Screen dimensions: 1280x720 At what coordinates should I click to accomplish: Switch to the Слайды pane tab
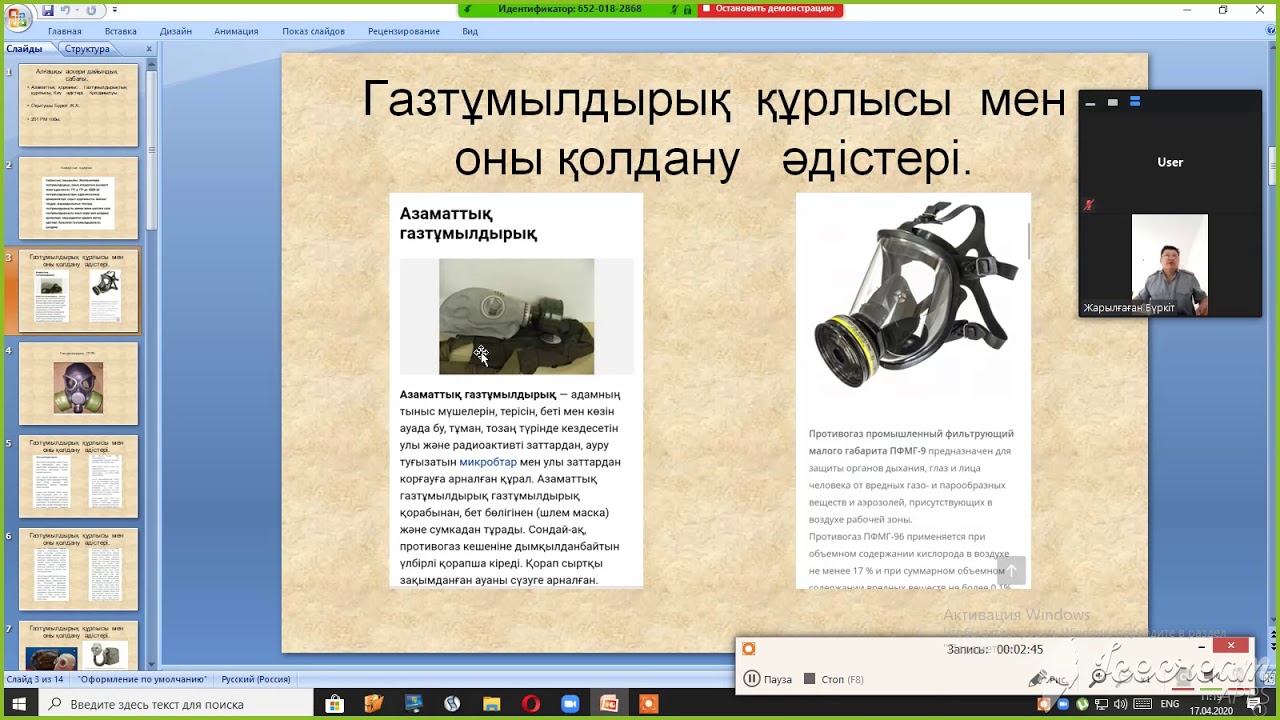26,49
